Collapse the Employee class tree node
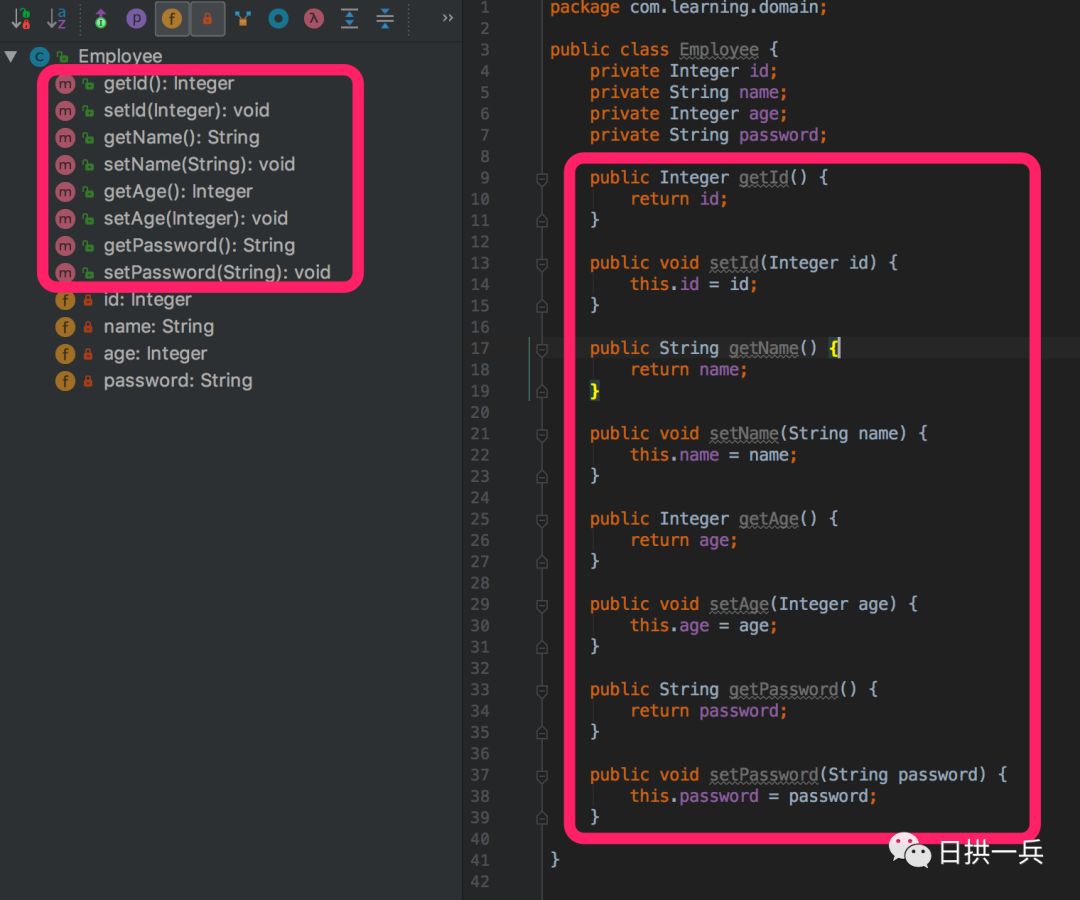1080x900 pixels. point(11,56)
